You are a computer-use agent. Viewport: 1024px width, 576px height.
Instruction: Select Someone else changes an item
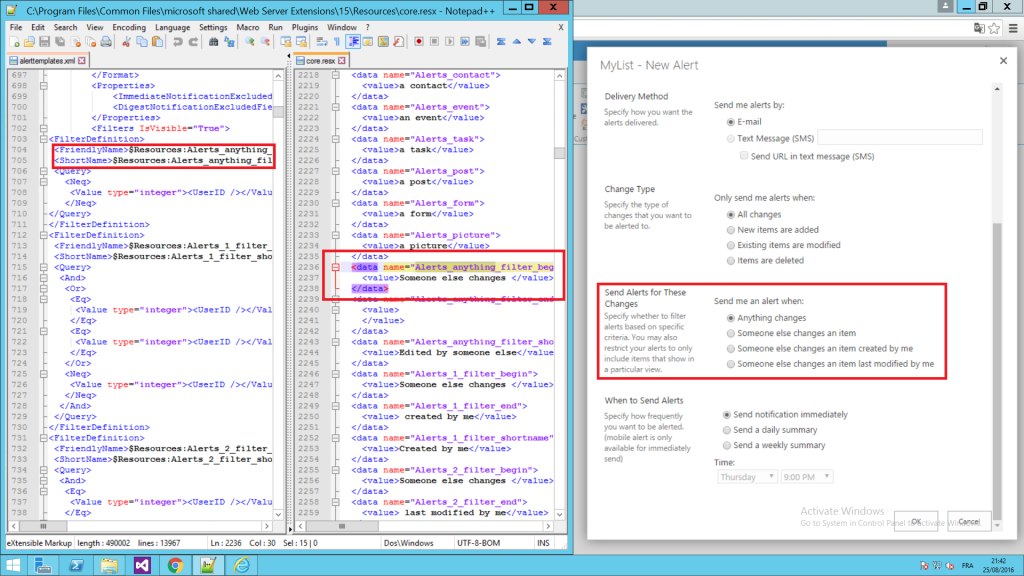(731, 333)
